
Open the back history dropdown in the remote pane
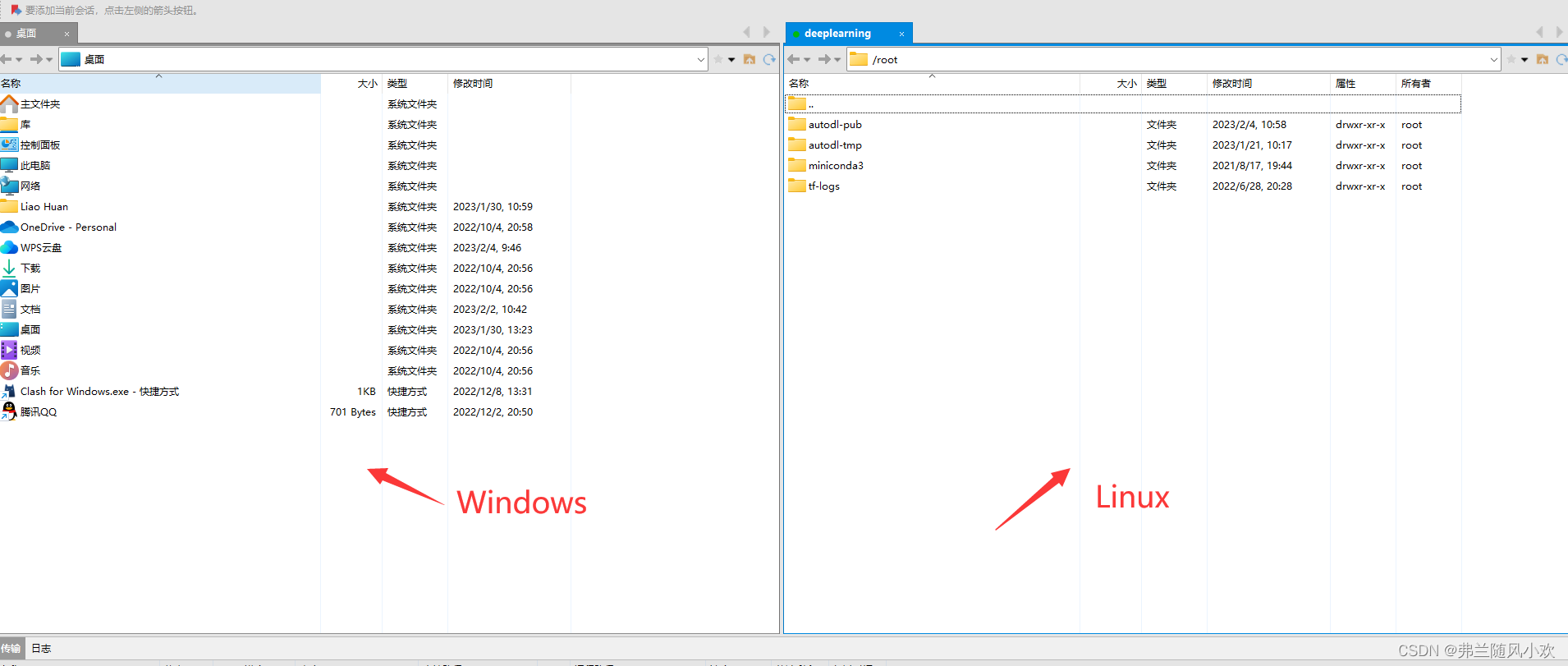(807, 59)
